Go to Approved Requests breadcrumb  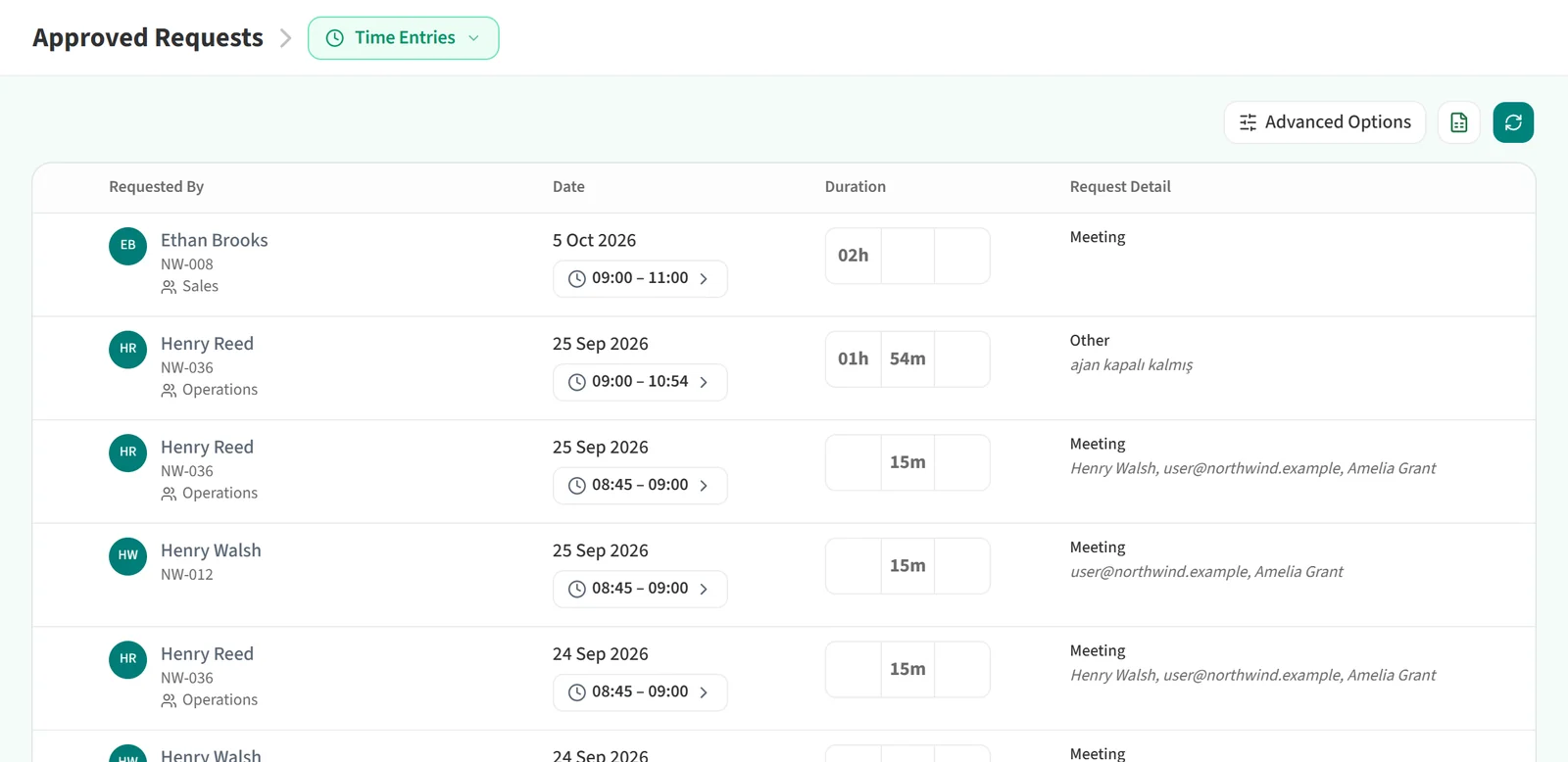tap(148, 38)
